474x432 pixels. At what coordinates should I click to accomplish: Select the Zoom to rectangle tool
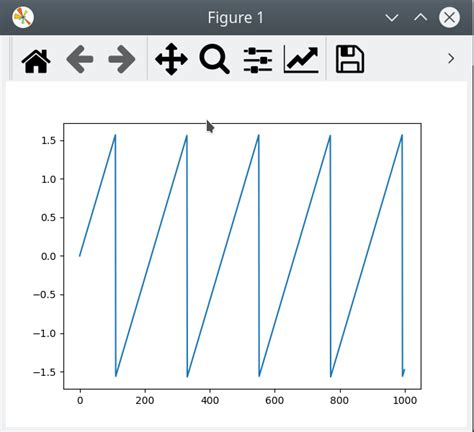tap(214, 59)
